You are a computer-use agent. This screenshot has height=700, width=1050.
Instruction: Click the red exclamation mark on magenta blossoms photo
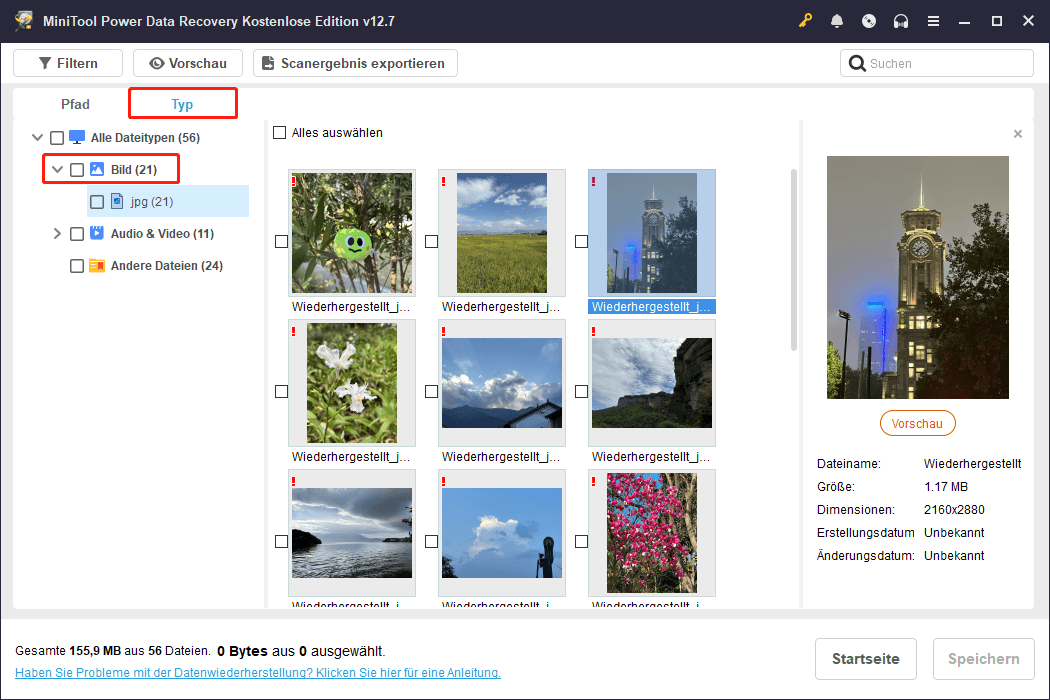tap(593, 481)
